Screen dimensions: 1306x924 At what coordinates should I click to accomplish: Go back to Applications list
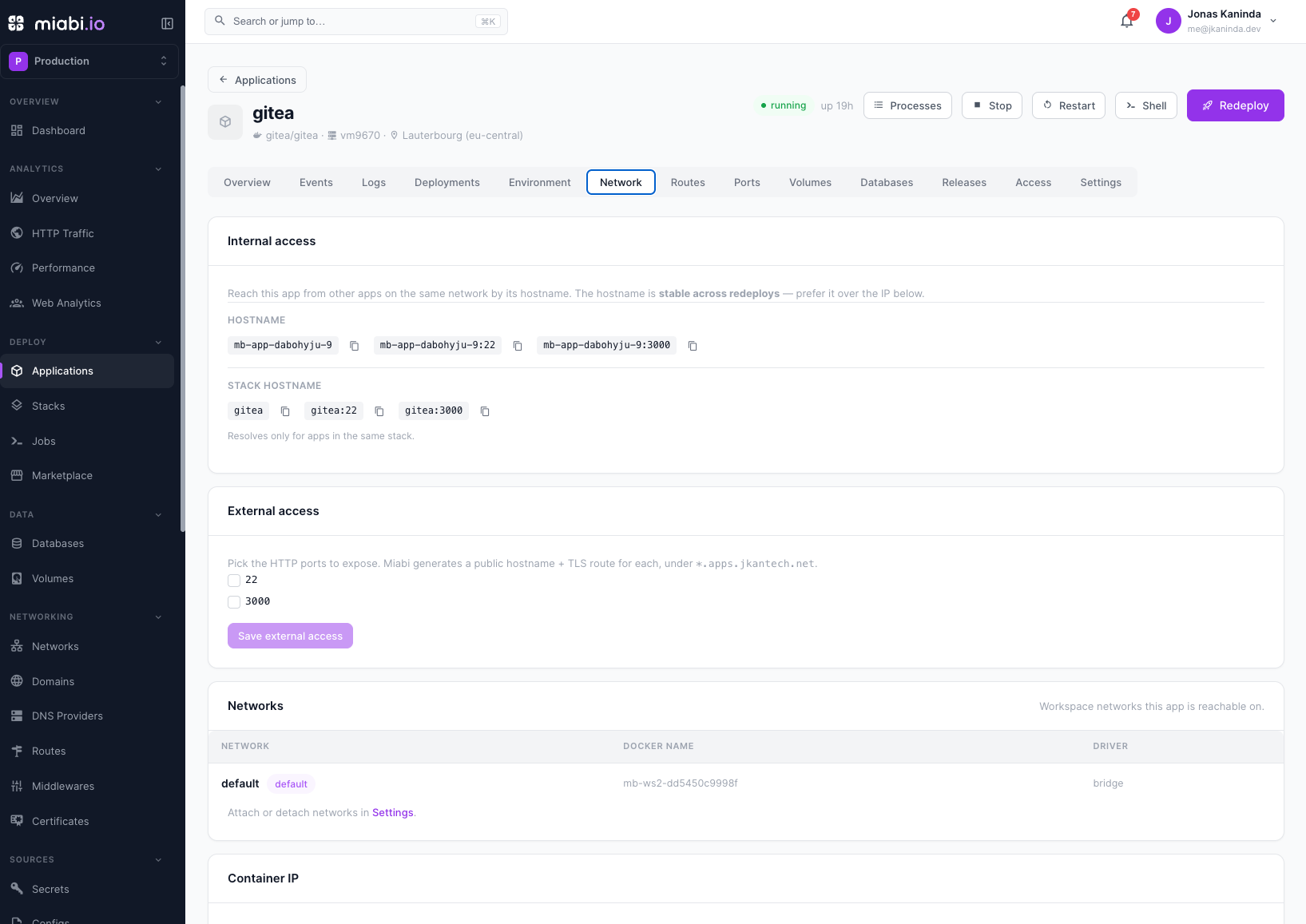257,80
